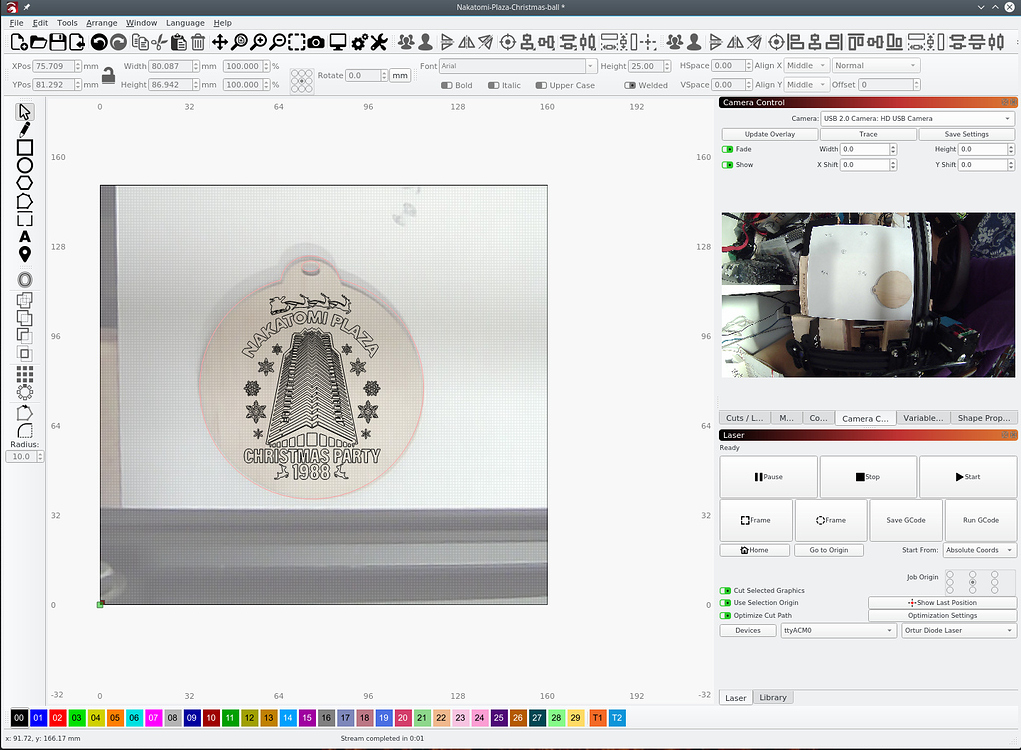Switch to the Shape Properties tab
Viewport: 1021px width, 750px height.
pos(983,418)
